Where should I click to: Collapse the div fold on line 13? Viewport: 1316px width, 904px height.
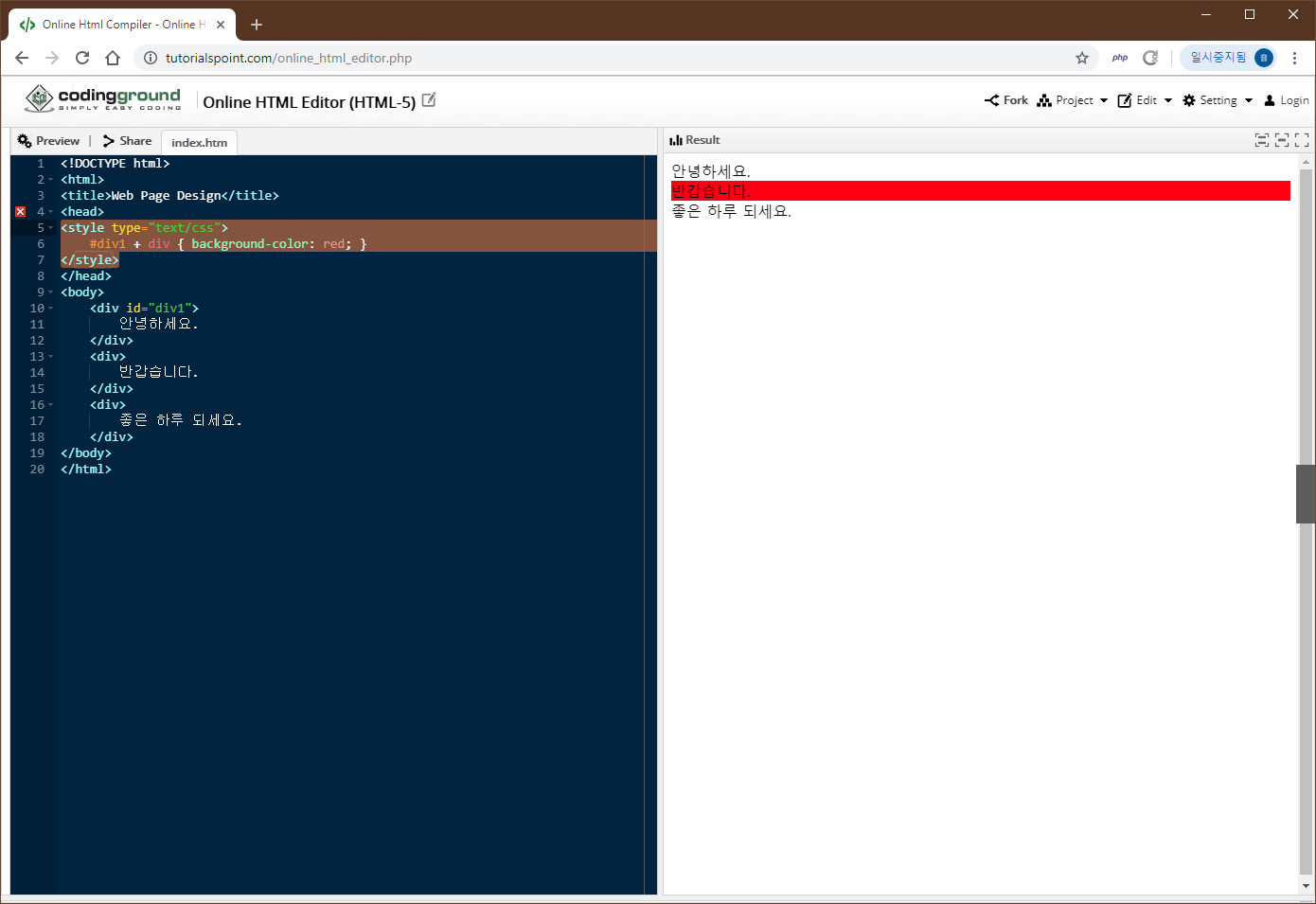click(51, 357)
